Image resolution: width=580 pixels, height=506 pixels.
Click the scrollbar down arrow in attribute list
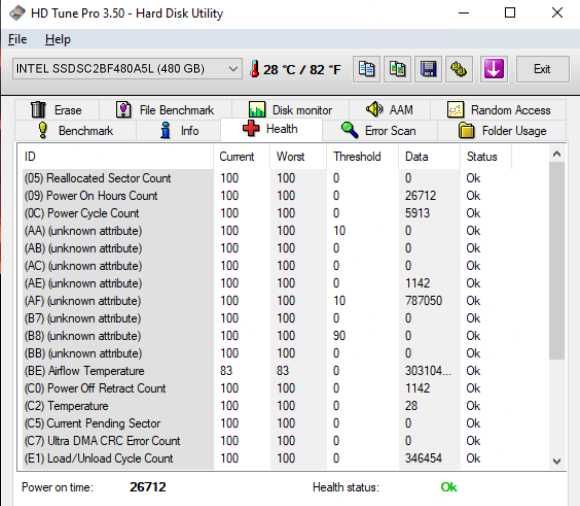[x=556, y=461]
